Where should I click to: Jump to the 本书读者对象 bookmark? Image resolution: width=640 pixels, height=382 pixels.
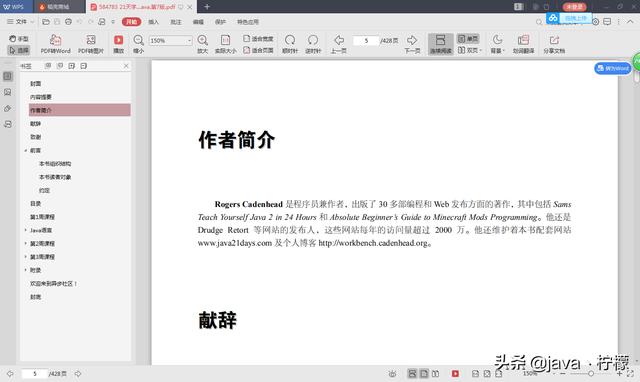click(55, 177)
